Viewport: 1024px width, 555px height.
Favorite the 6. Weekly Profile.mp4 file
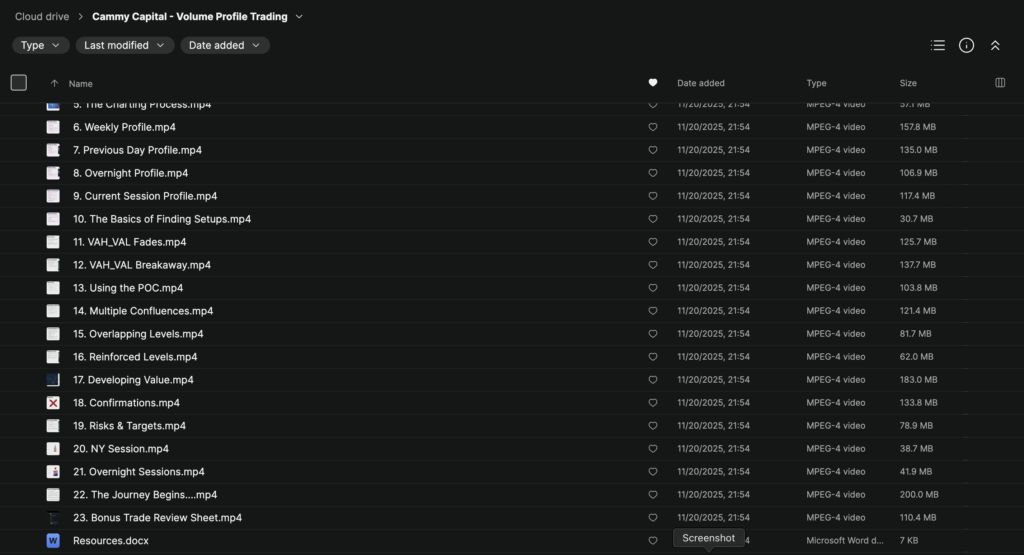click(653, 127)
